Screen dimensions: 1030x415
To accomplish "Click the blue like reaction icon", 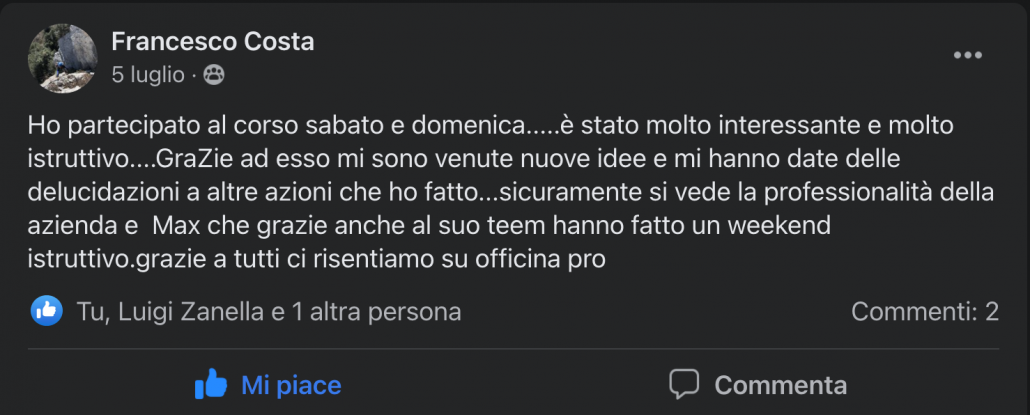I will 46,311.
